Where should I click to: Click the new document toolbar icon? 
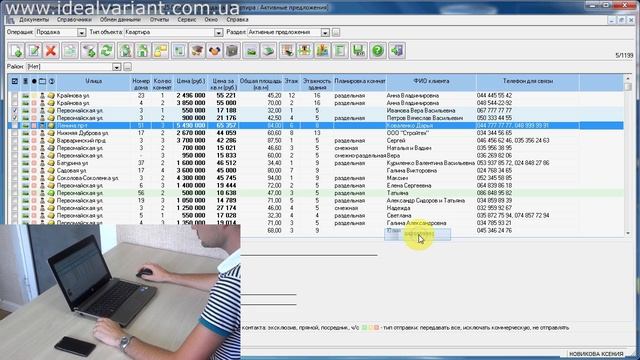(16, 51)
